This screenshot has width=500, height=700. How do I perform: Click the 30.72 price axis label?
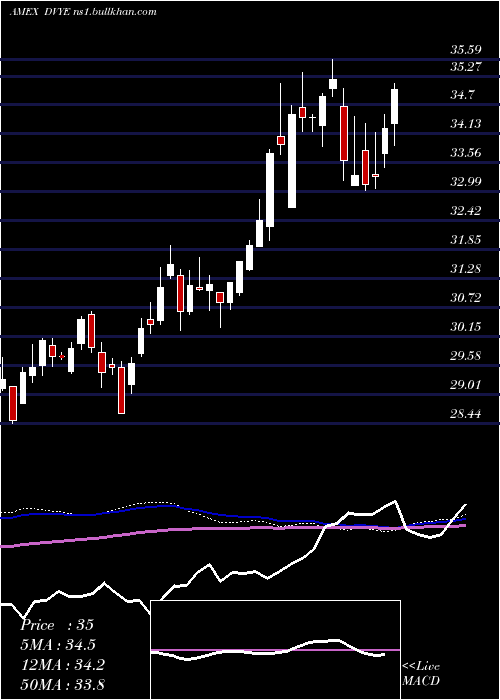pyautogui.click(x=466, y=298)
